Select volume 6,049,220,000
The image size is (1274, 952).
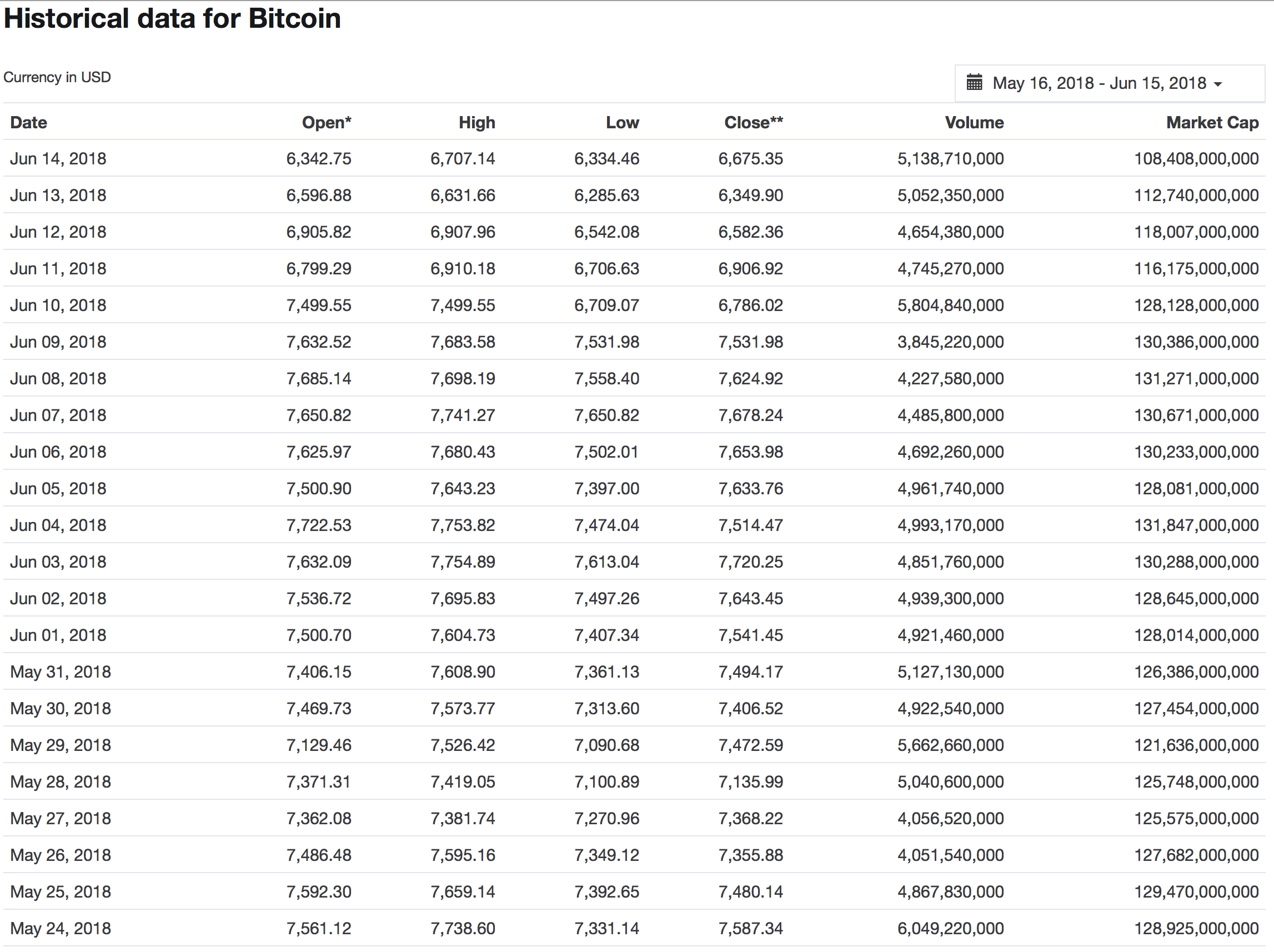tap(950, 928)
